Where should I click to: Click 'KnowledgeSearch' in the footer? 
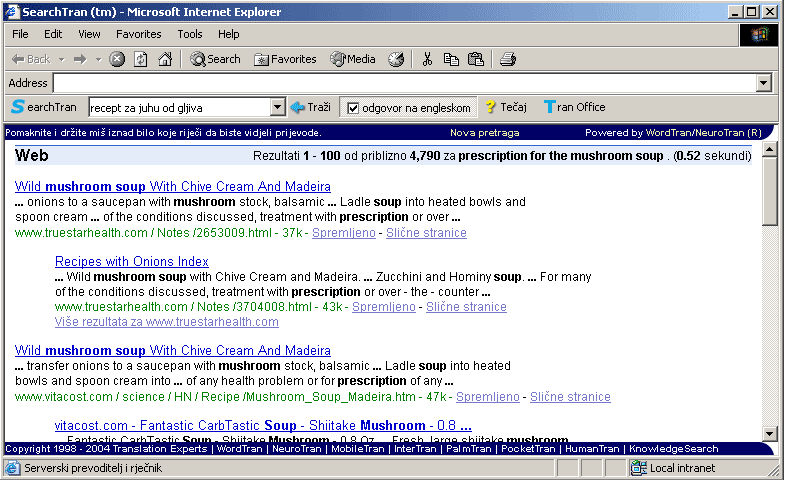tap(673, 448)
